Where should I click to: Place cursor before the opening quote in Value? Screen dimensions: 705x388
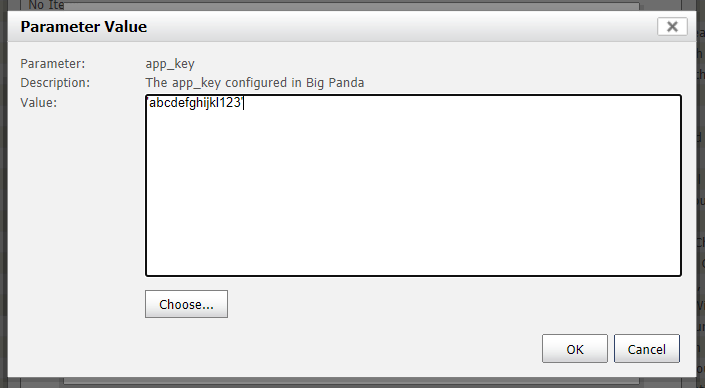coord(147,103)
